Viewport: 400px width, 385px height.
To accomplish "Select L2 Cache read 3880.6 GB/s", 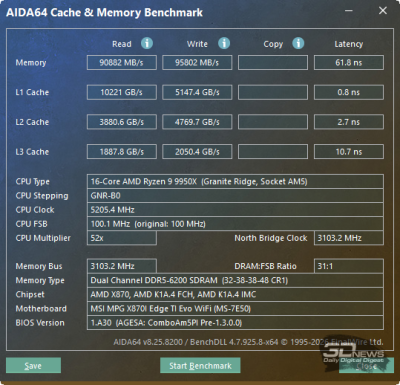I will tap(122, 122).
